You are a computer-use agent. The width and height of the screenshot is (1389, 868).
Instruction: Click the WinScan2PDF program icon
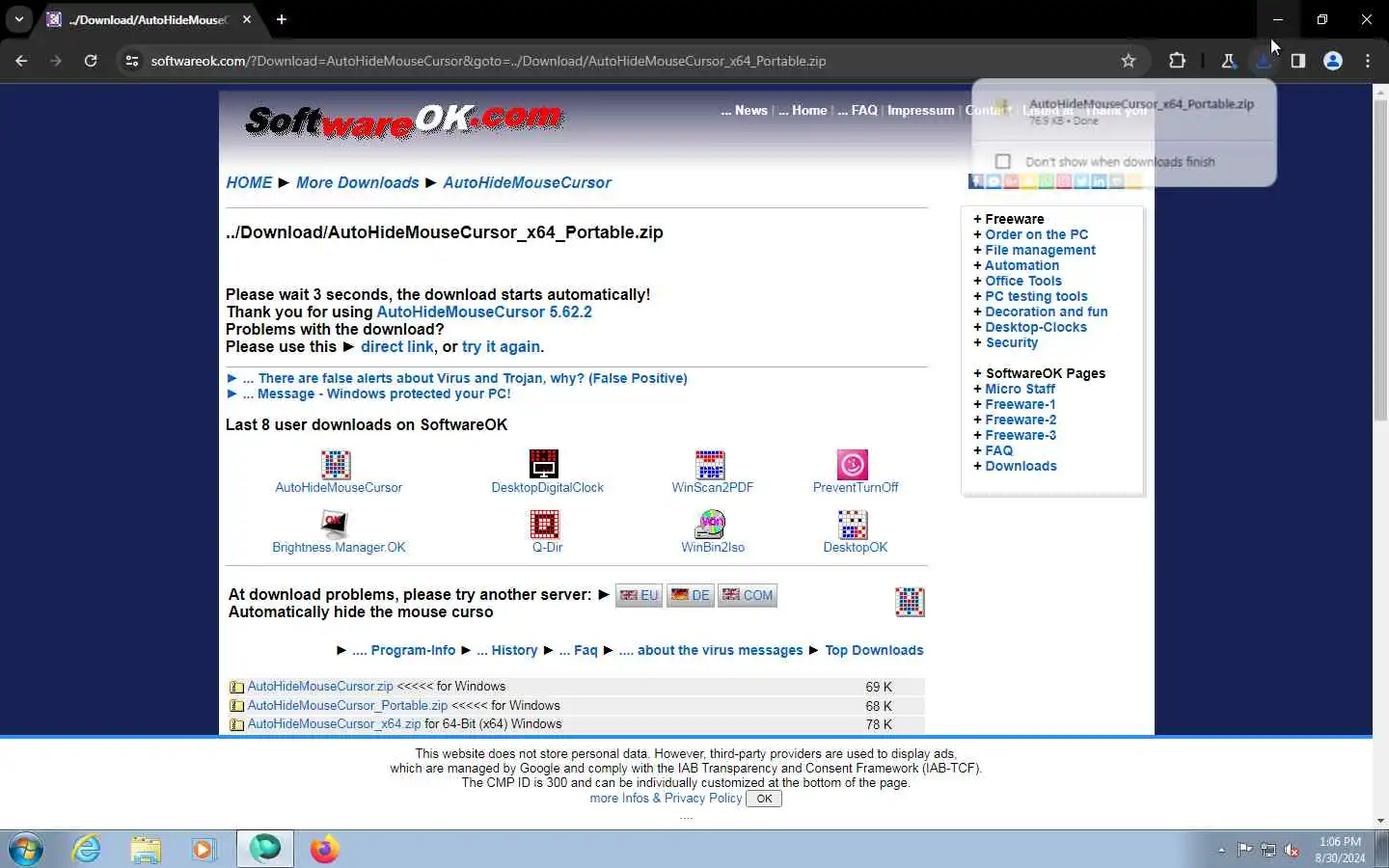[710, 464]
